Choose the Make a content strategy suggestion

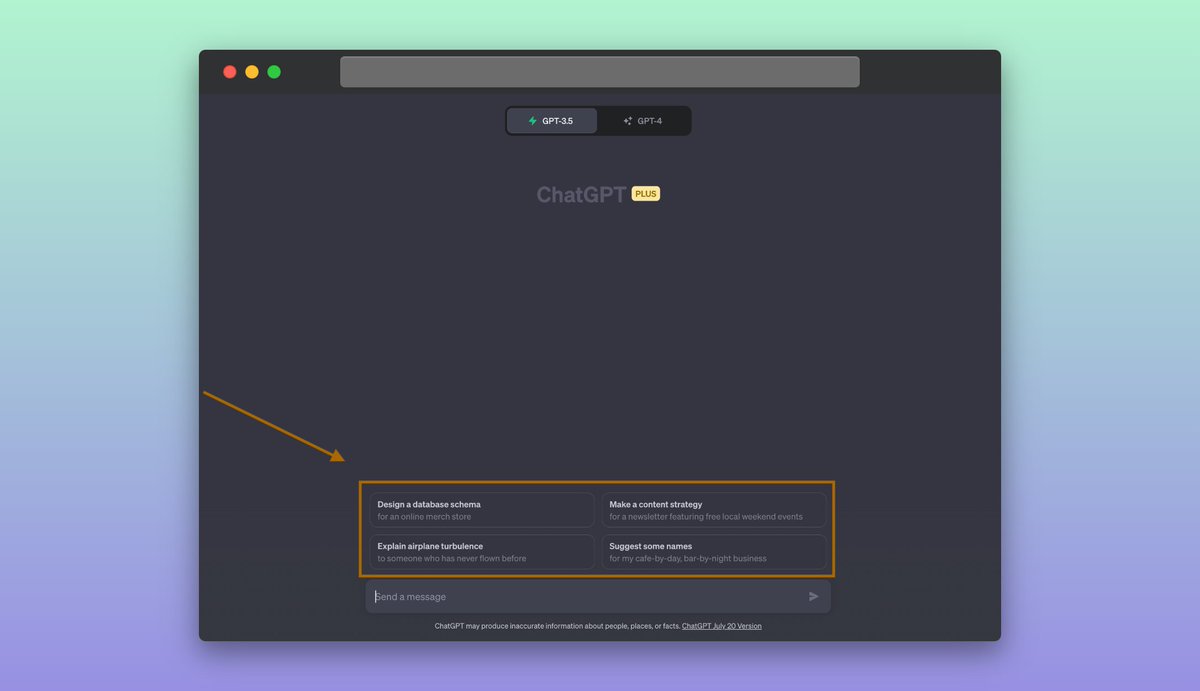pos(714,510)
